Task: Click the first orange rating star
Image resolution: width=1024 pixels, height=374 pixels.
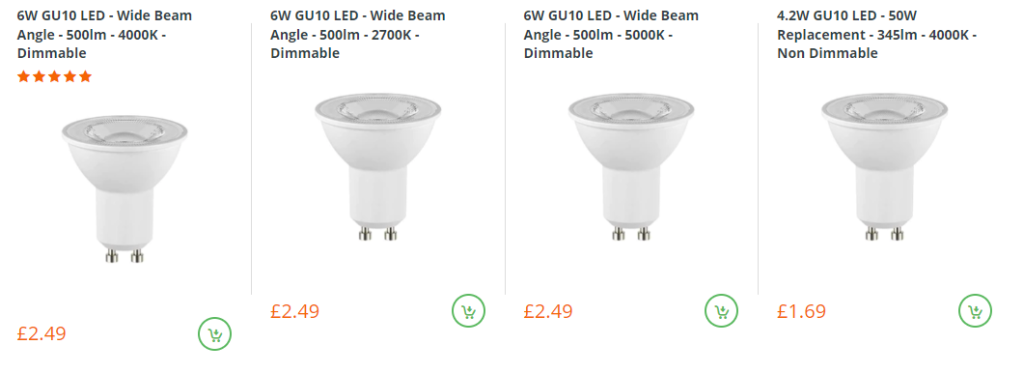Action: tap(24, 77)
